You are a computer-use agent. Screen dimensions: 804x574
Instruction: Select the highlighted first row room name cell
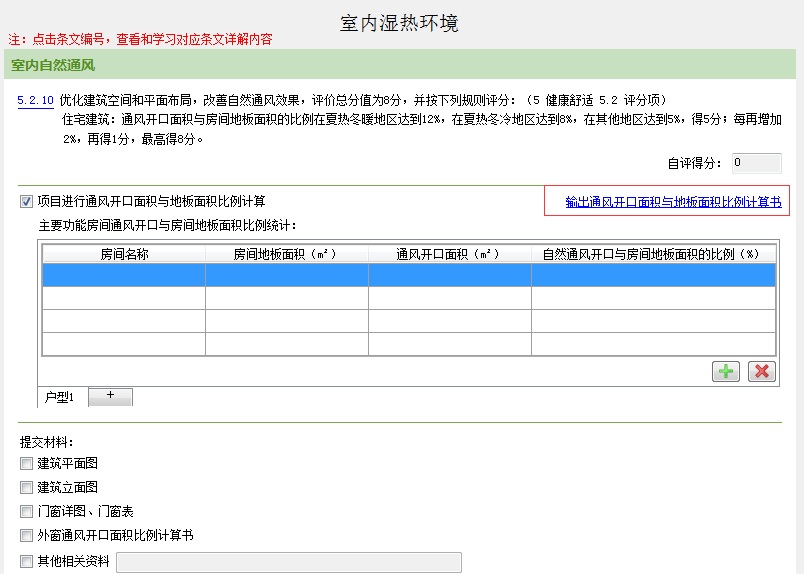[124, 275]
